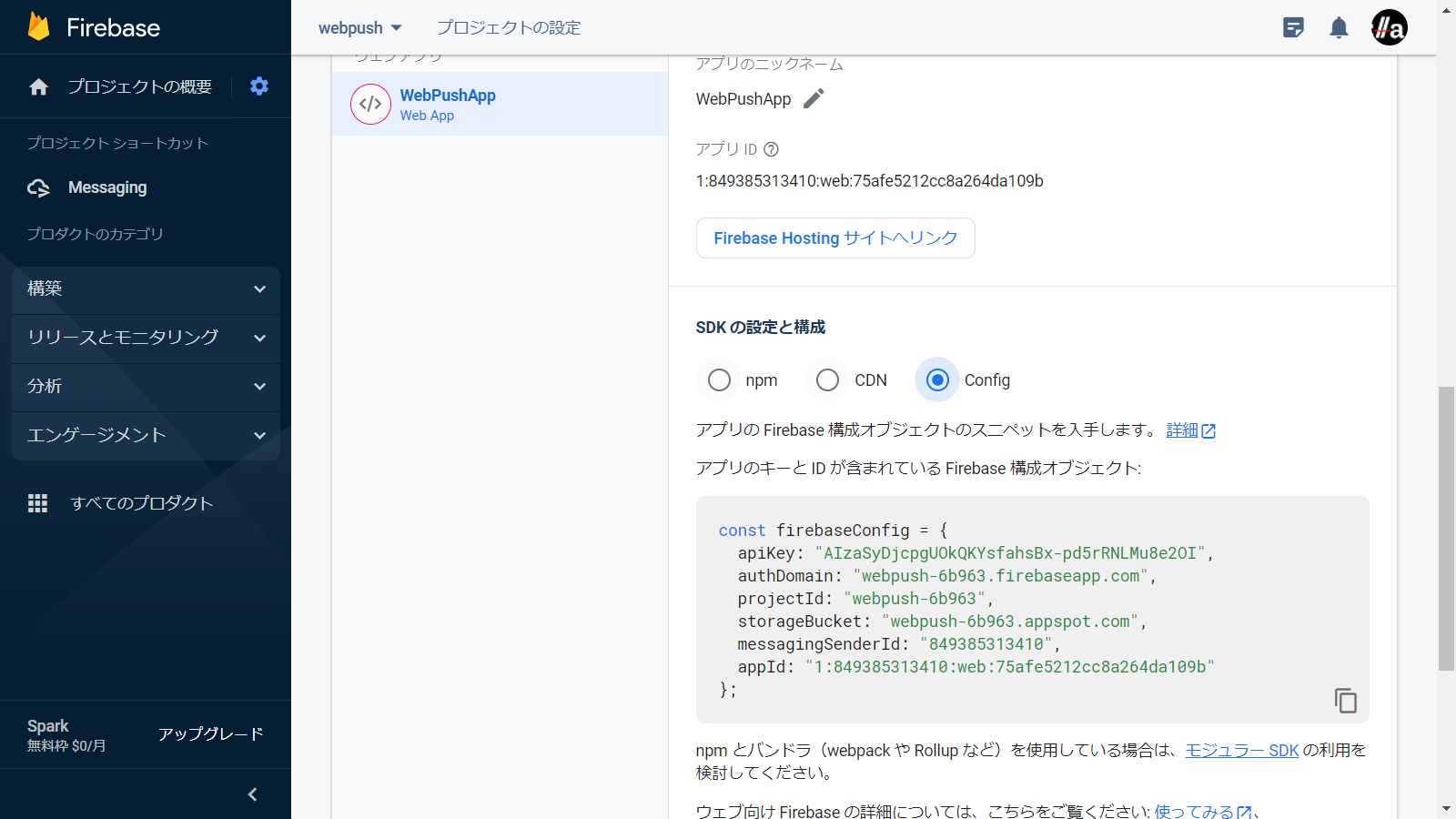Click the アップグレード plan button

pyautogui.click(x=210, y=734)
